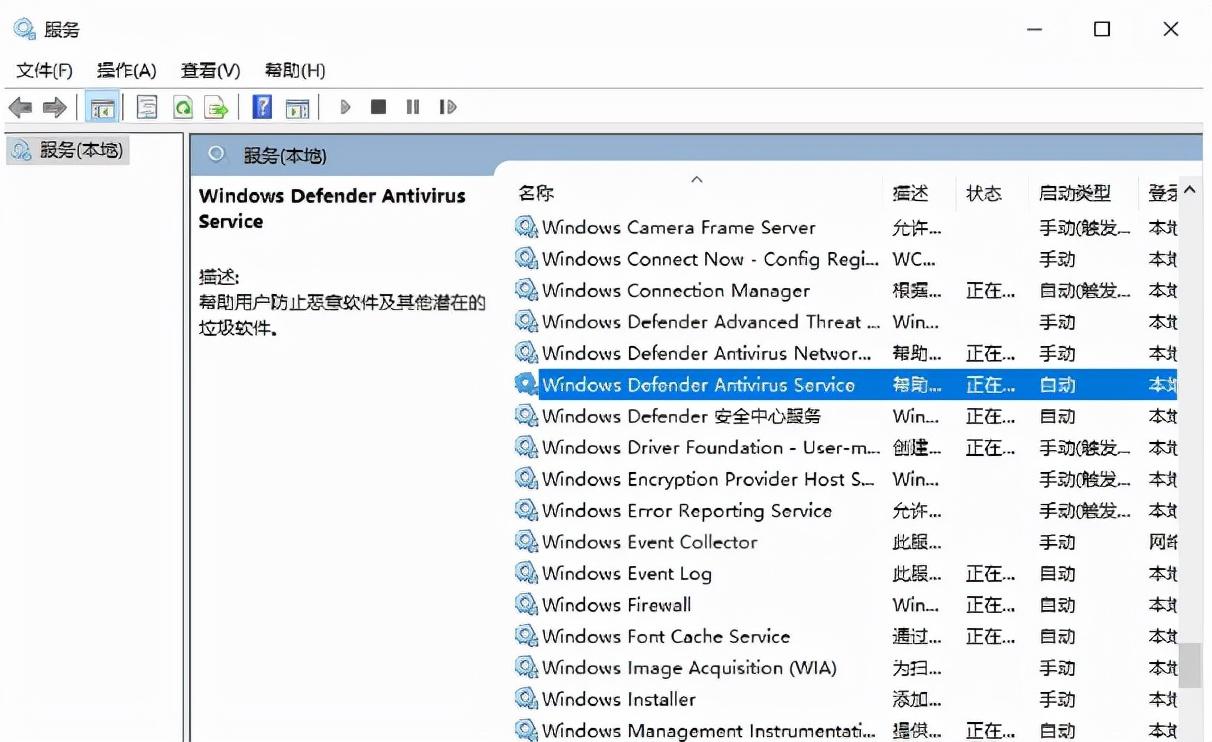Sort by the 描述 column header
This screenshot has height=742, width=1212.
[x=910, y=193]
